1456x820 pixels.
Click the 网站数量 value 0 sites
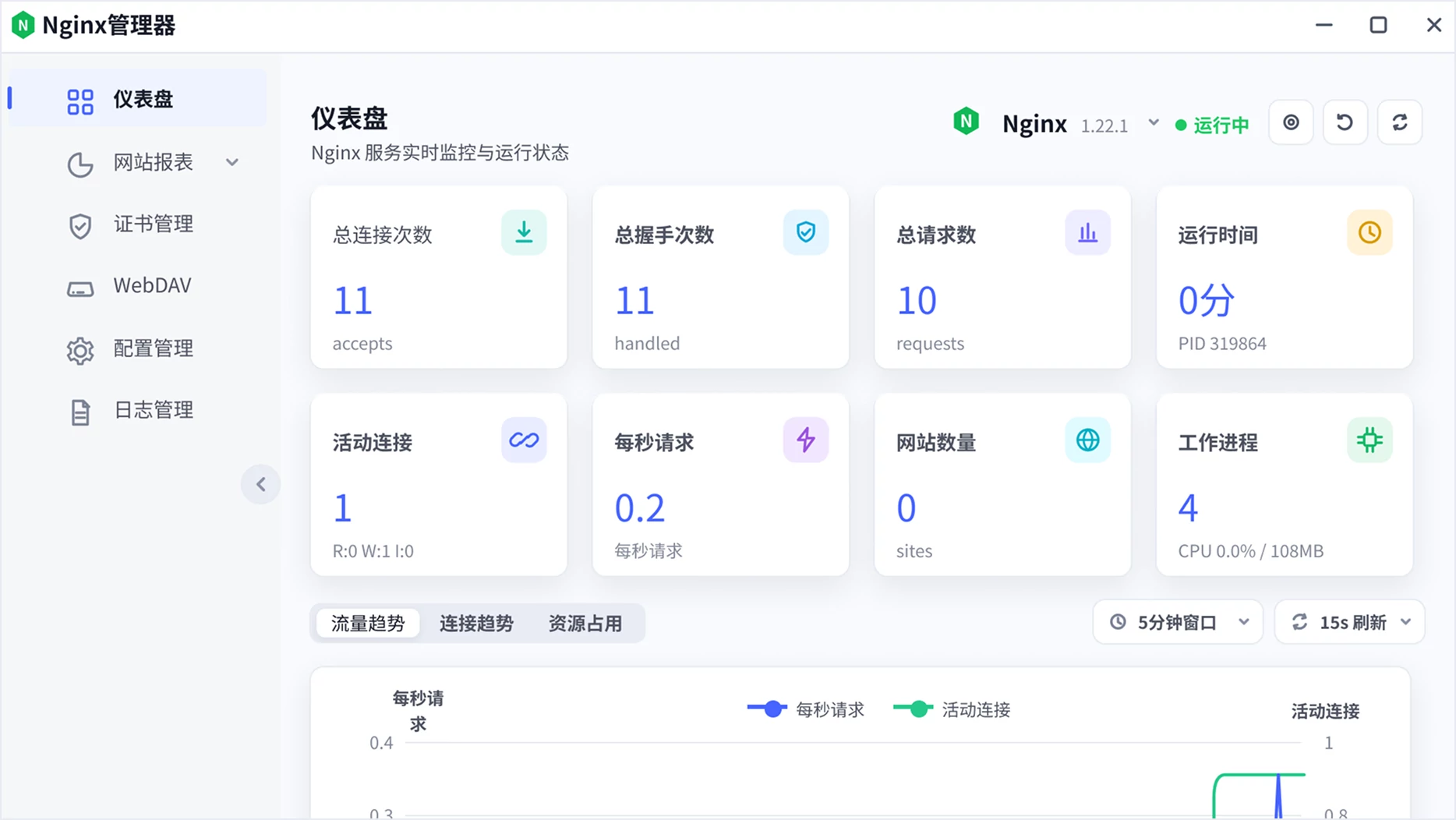(906, 508)
